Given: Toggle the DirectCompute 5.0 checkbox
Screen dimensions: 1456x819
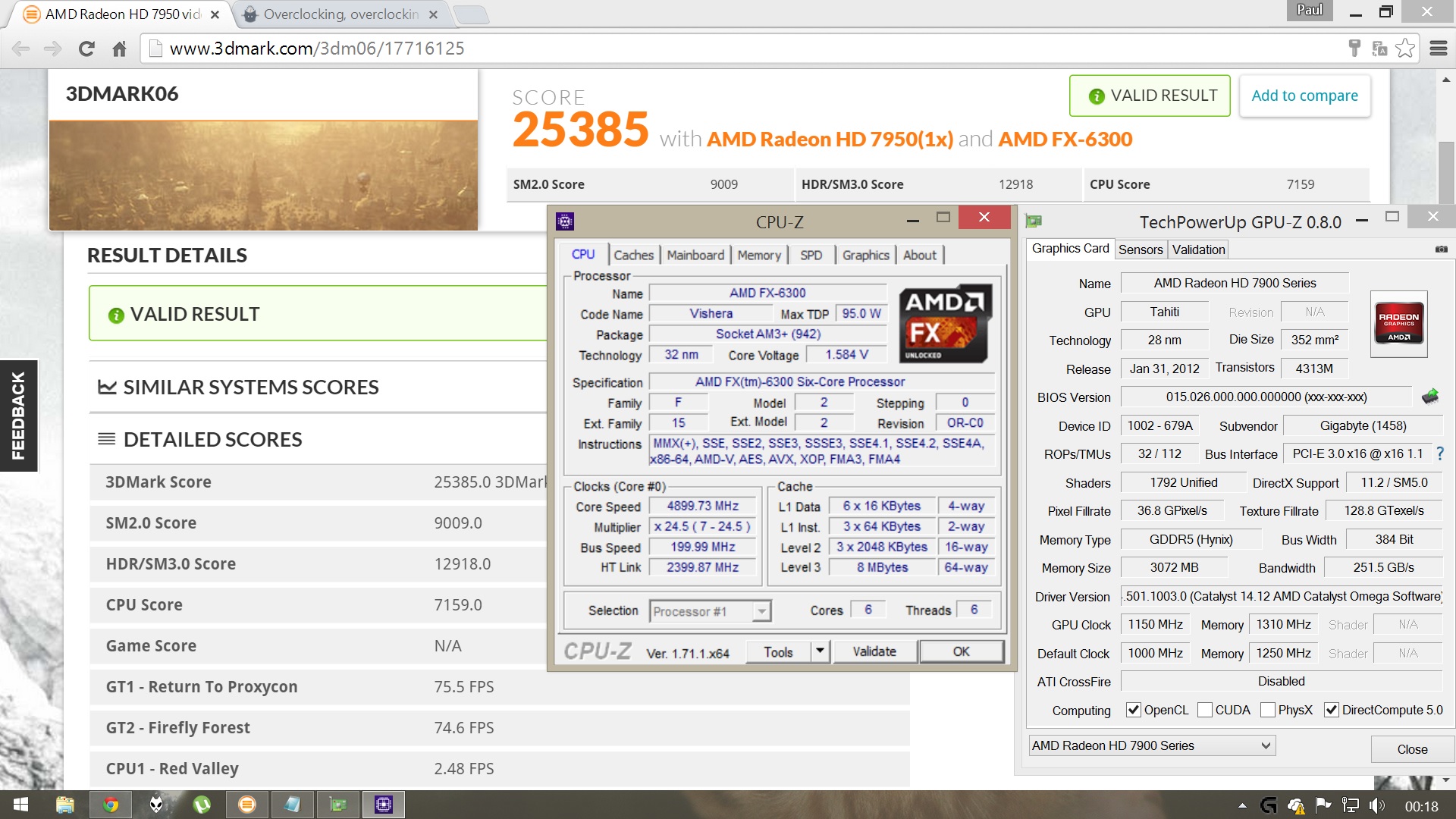Looking at the screenshot, I should pos(1331,710).
